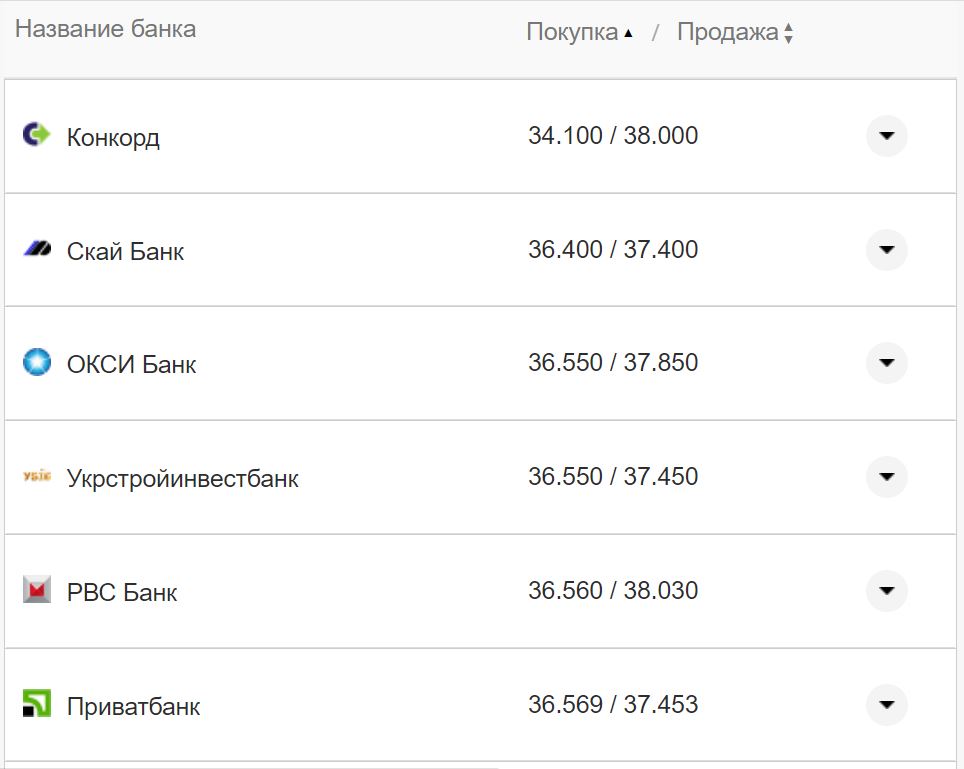This screenshot has width=964, height=769.
Task: Open the Скай Банк name link
Action: [125, 251]
